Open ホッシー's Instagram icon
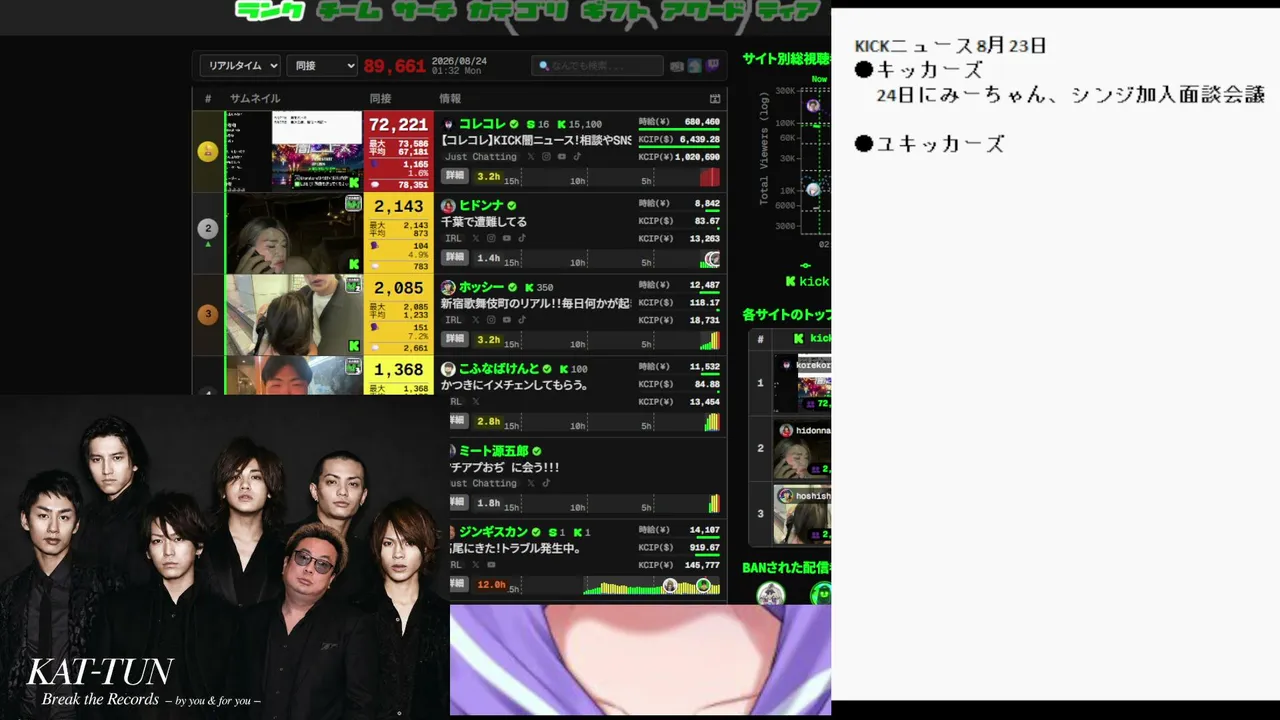The image size is (1280, 720). pos(491,321)
